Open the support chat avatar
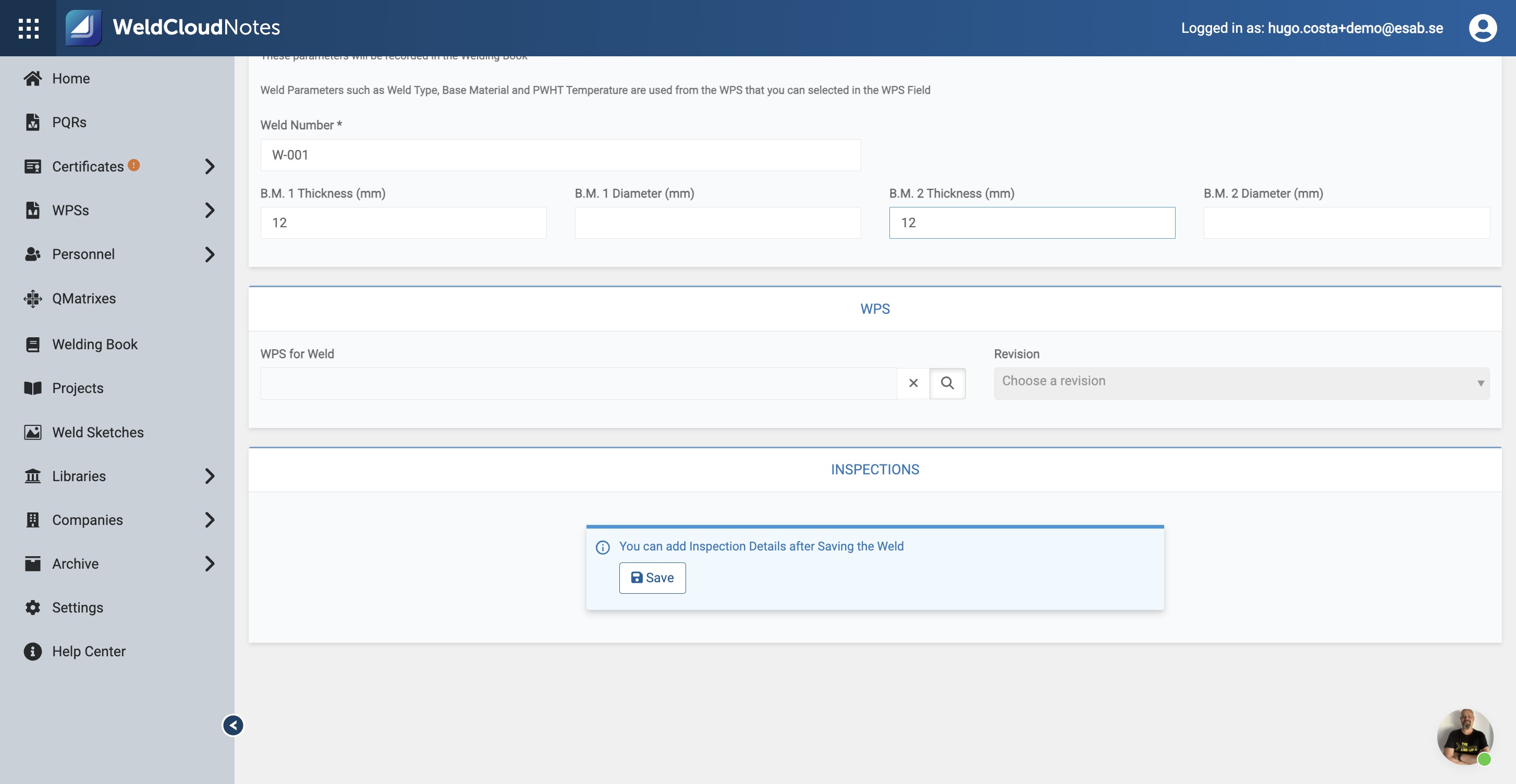 [x=1465, y=737]
